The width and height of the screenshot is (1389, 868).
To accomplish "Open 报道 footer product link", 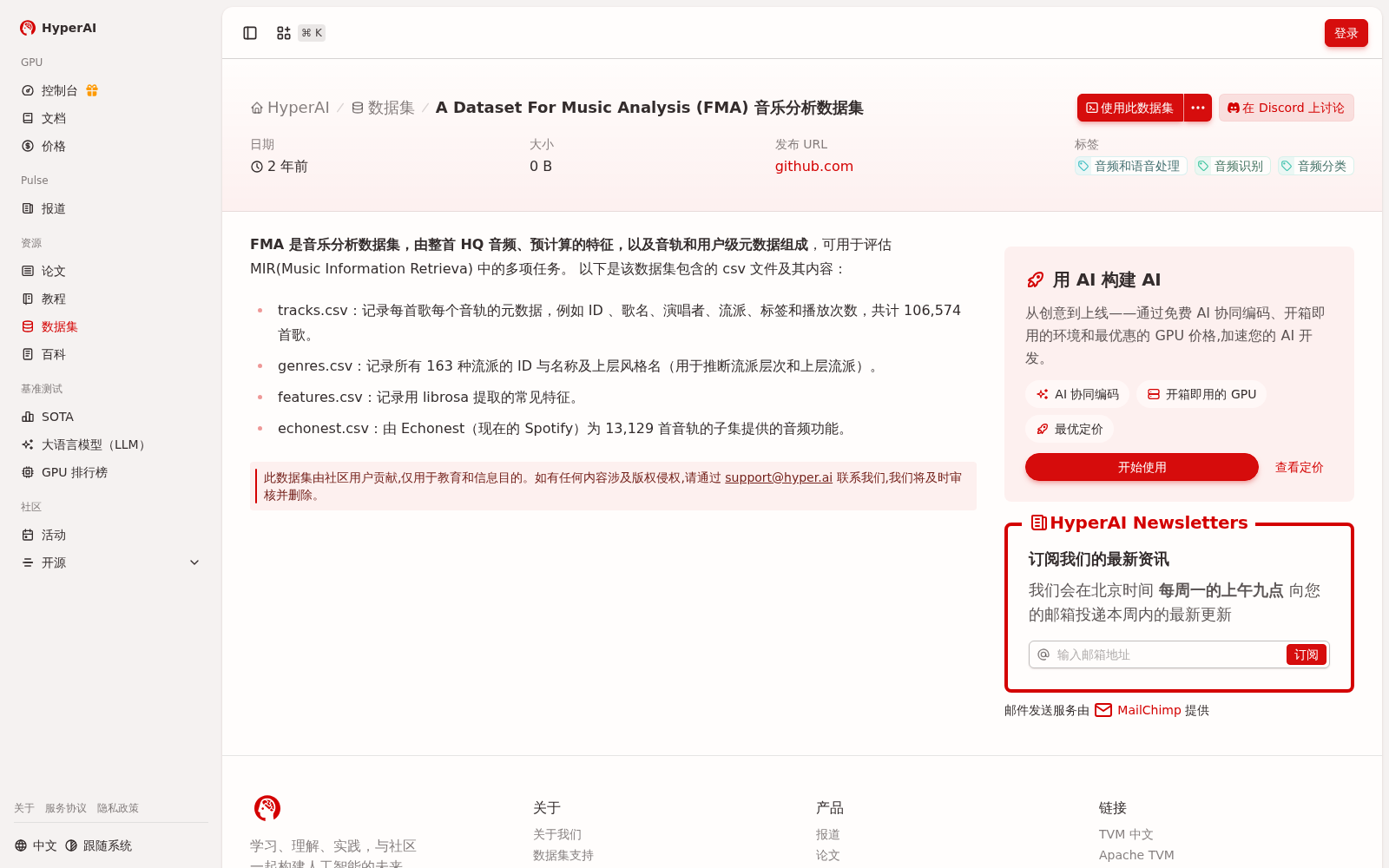I will tap(828, 834).
